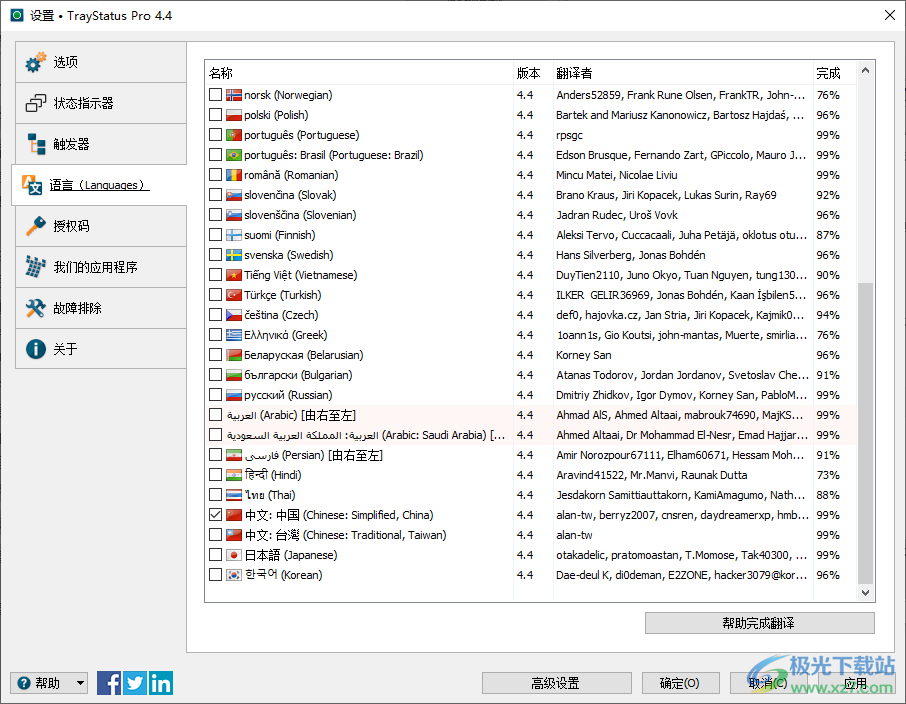Viewport: 906px width, 704px height.
Task: Enable the 日本語 (Japanese) checkbox
Action: coord(216,555)
